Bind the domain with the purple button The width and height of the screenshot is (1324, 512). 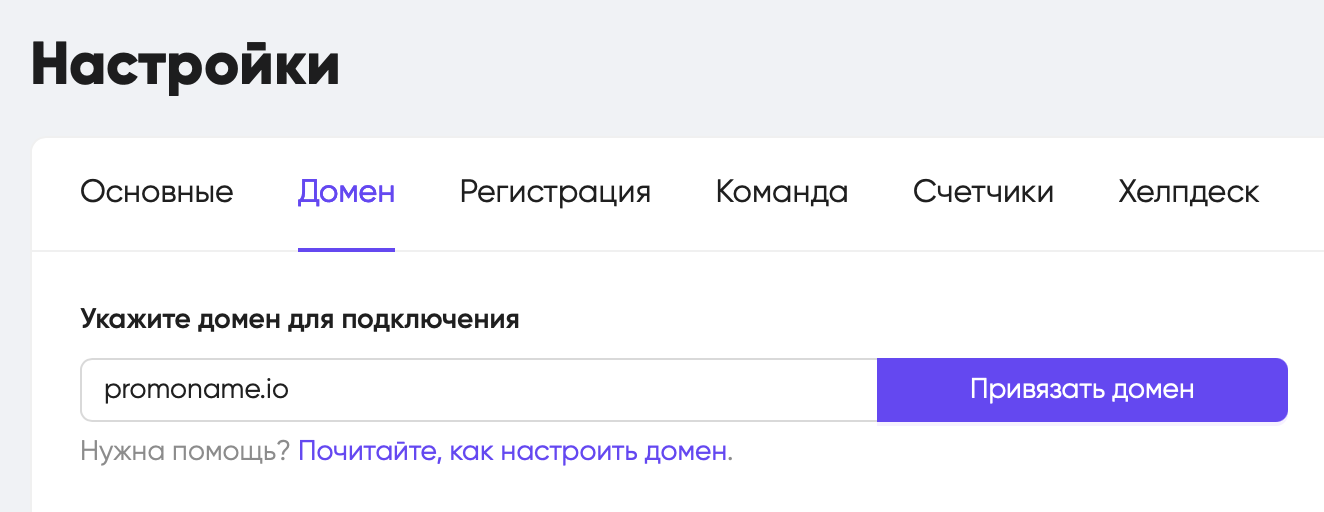tap(1082, 390)
